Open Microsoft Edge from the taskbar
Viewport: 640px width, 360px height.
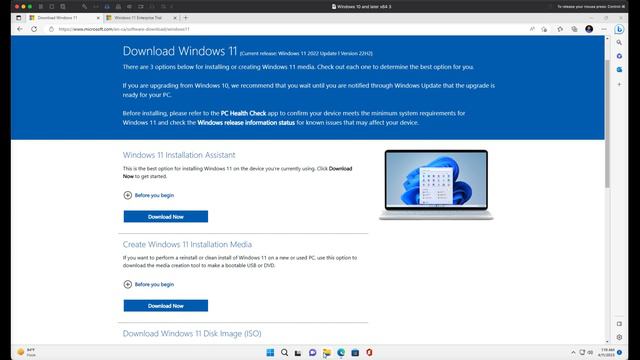pos(341,352)
